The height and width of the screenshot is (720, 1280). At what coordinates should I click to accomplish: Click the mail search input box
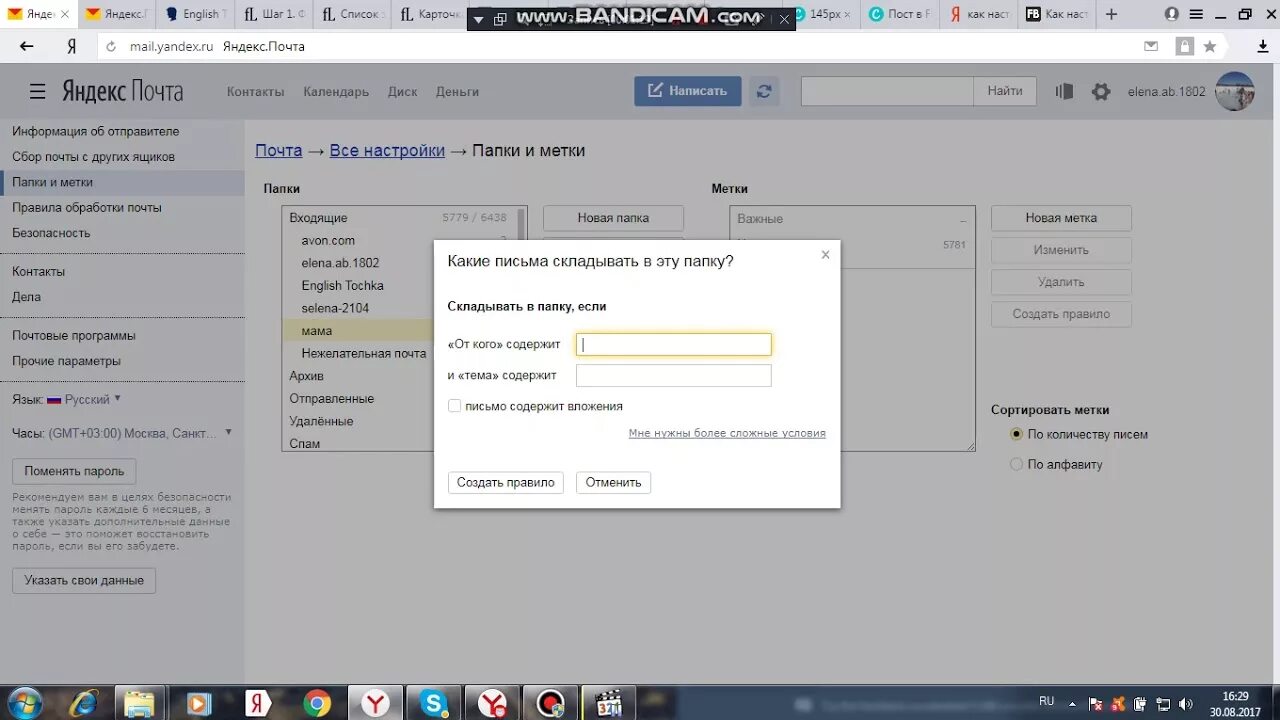pyautogui.click(x=887, y=91)
